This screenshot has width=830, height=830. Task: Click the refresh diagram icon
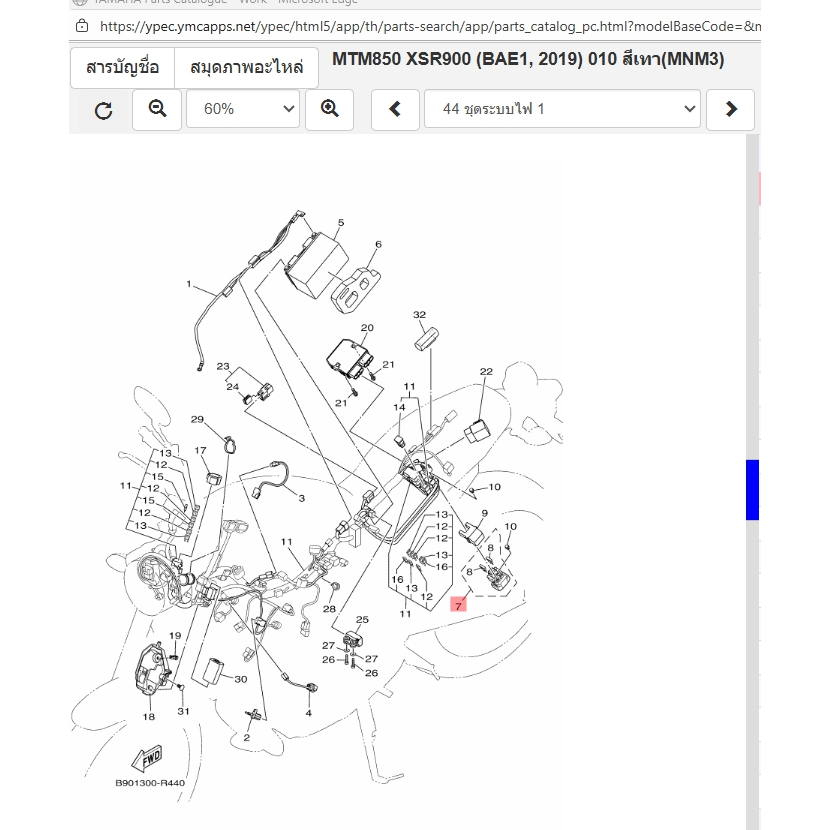103,110
